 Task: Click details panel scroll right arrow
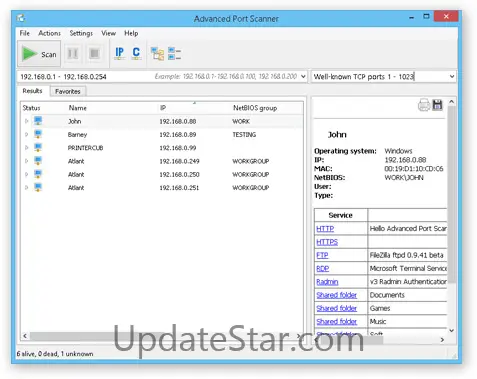point(442,340)
